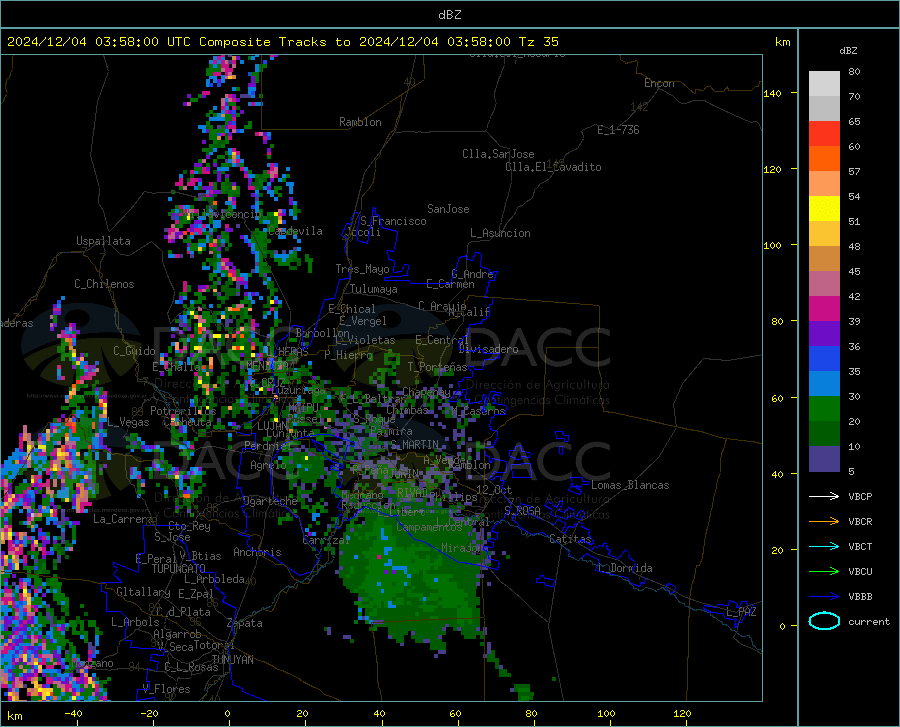The image size is (900, 727).
Task: Click the Divisadero label
Action: pyautogui.click(x=488, y=349)
